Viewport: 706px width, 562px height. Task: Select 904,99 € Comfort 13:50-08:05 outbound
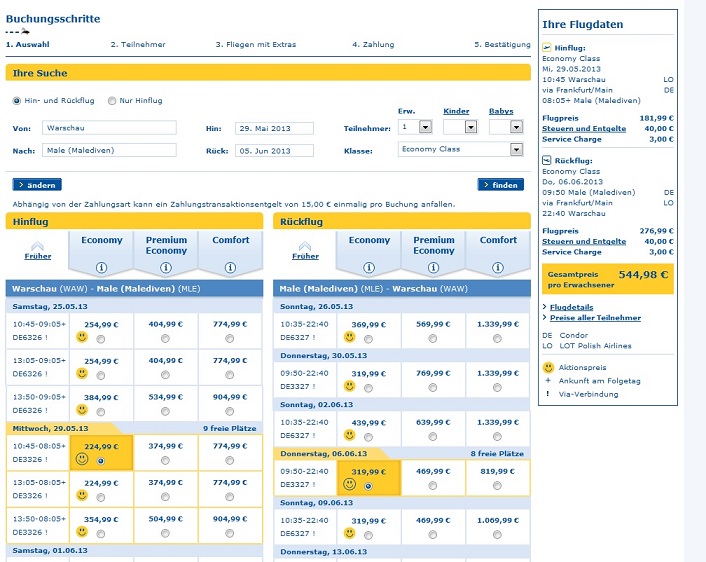pyautogui.click(x=230, y=533)
